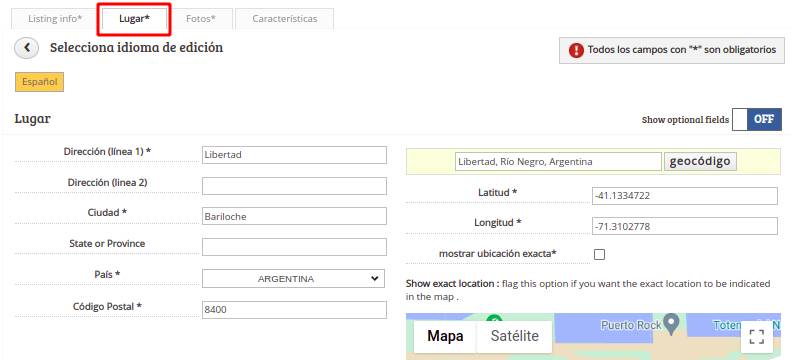Image resolution: width=791 pixels, height=360 pixels.
Task: Click the green map marker icon
Action: pyautogui.click(x=494, y=318)
